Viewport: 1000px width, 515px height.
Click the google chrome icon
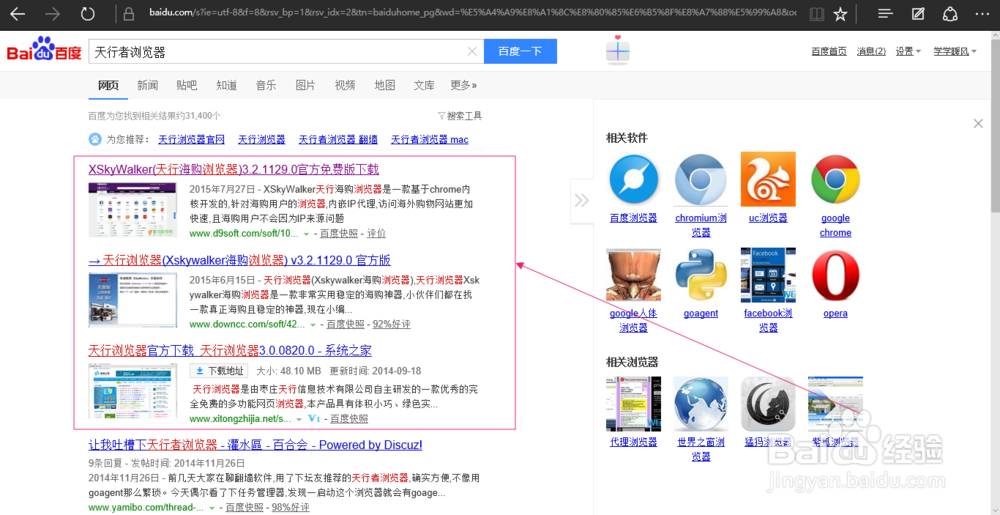[x=835, y=179]
